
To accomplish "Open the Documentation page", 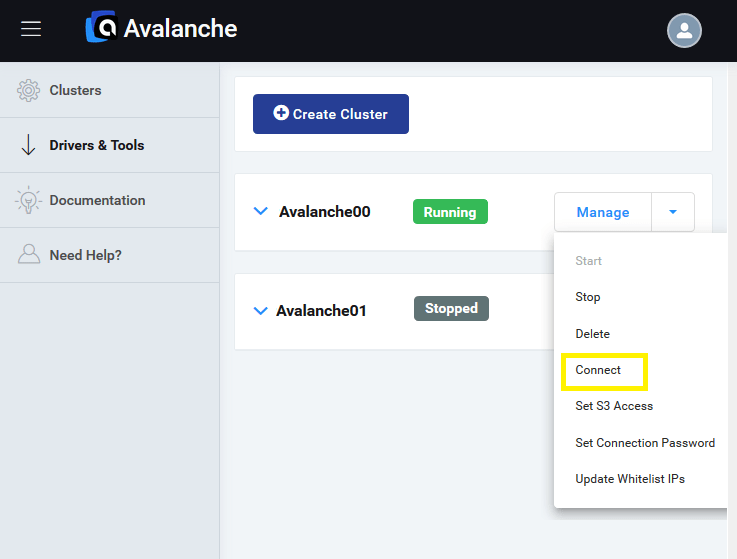I will 110,200.
